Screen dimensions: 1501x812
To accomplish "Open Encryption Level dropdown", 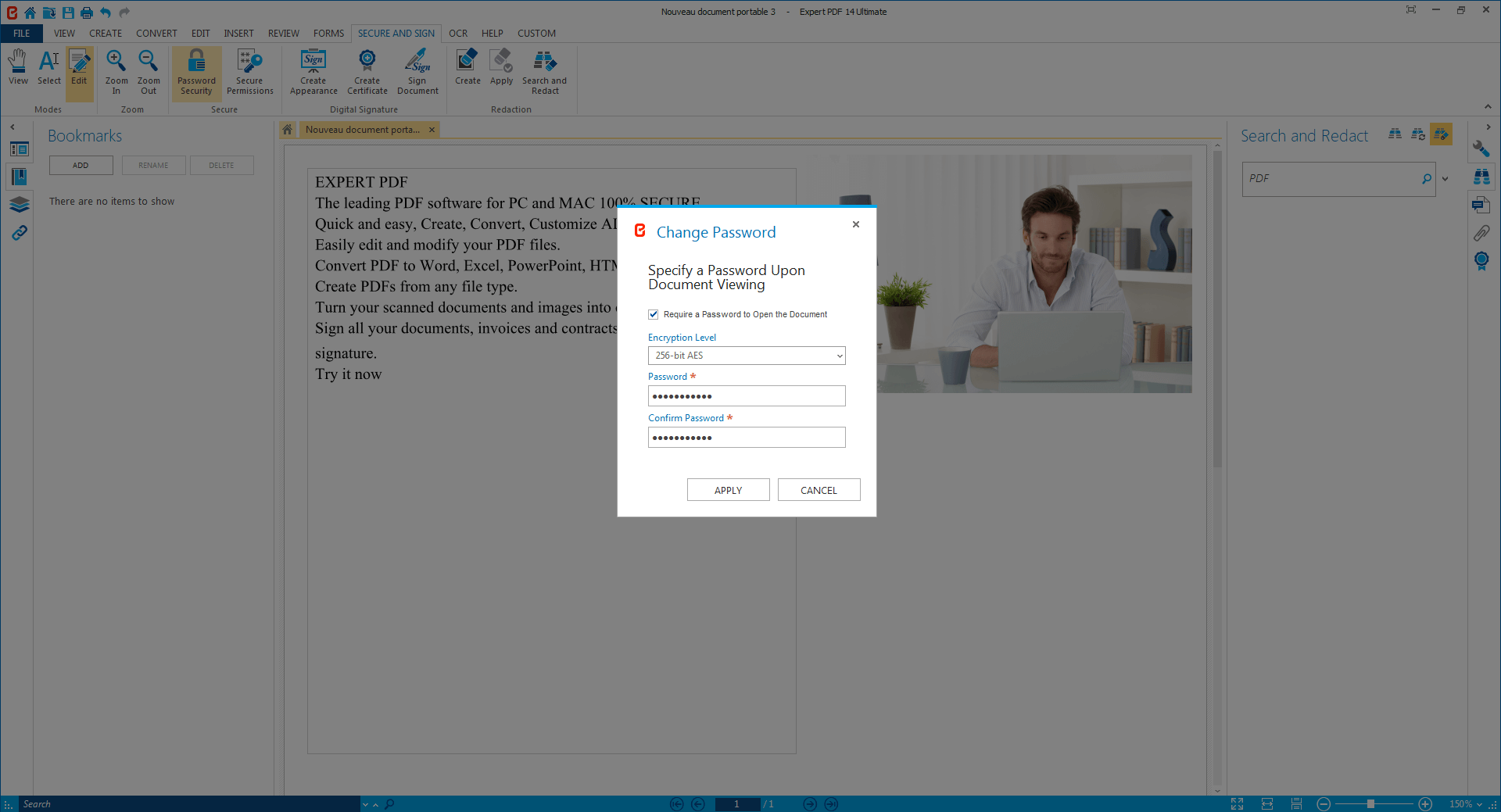I will click(747, 356).
